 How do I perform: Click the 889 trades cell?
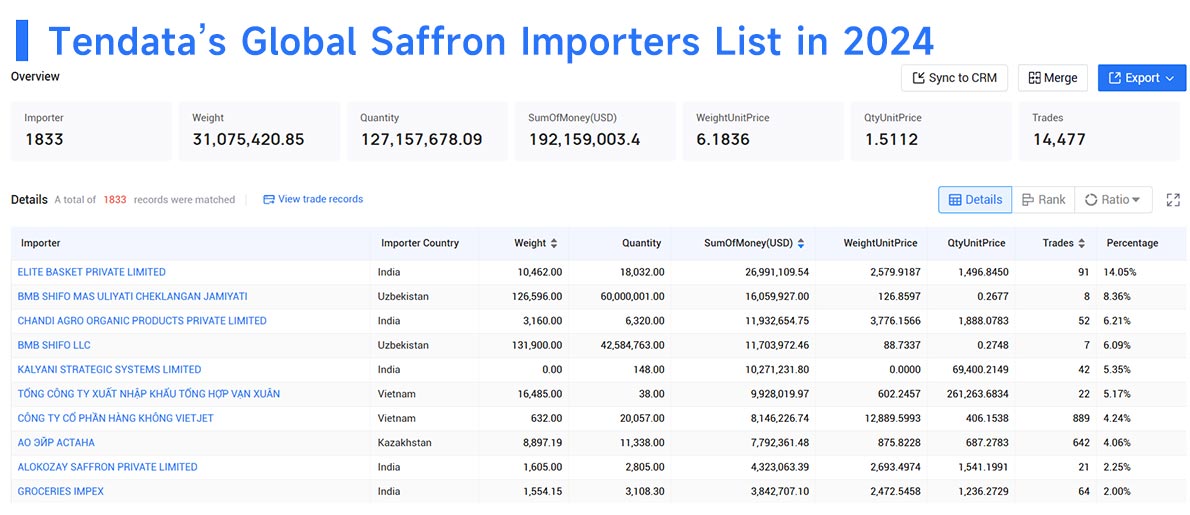click(1080, 418)
